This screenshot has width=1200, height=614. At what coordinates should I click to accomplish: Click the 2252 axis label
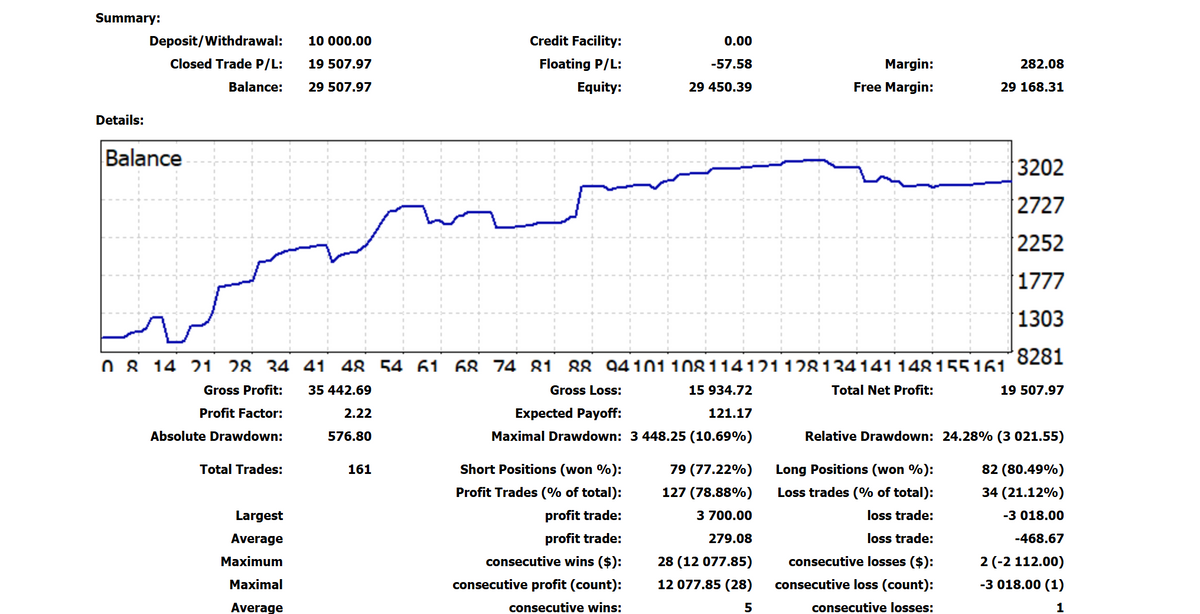tap(1040, 244)
